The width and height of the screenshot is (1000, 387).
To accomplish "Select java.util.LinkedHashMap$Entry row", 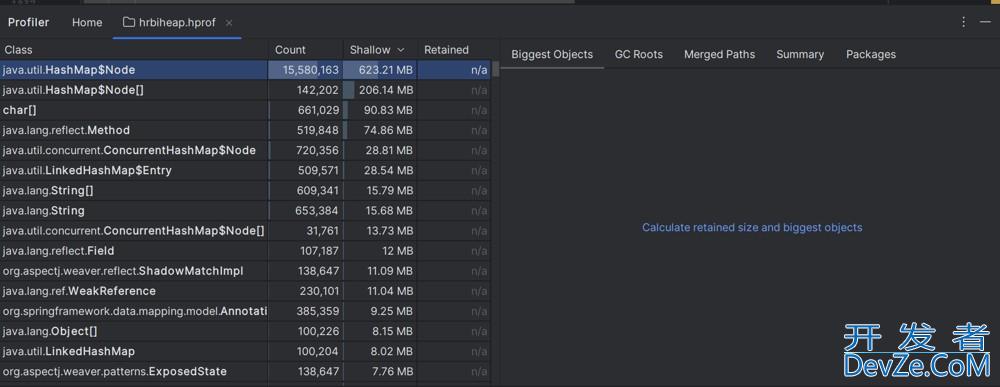I will 246,171.
